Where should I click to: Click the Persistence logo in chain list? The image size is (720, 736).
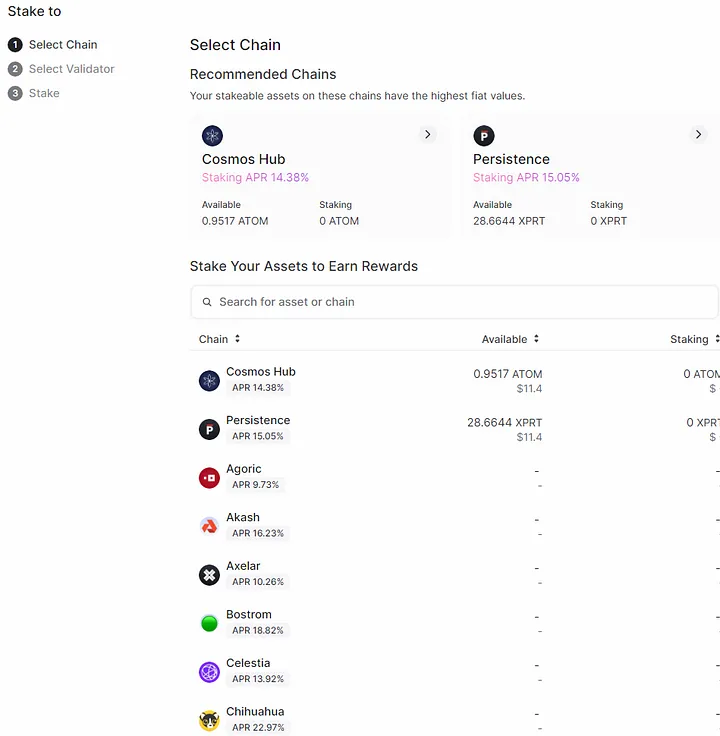point(209,429)
